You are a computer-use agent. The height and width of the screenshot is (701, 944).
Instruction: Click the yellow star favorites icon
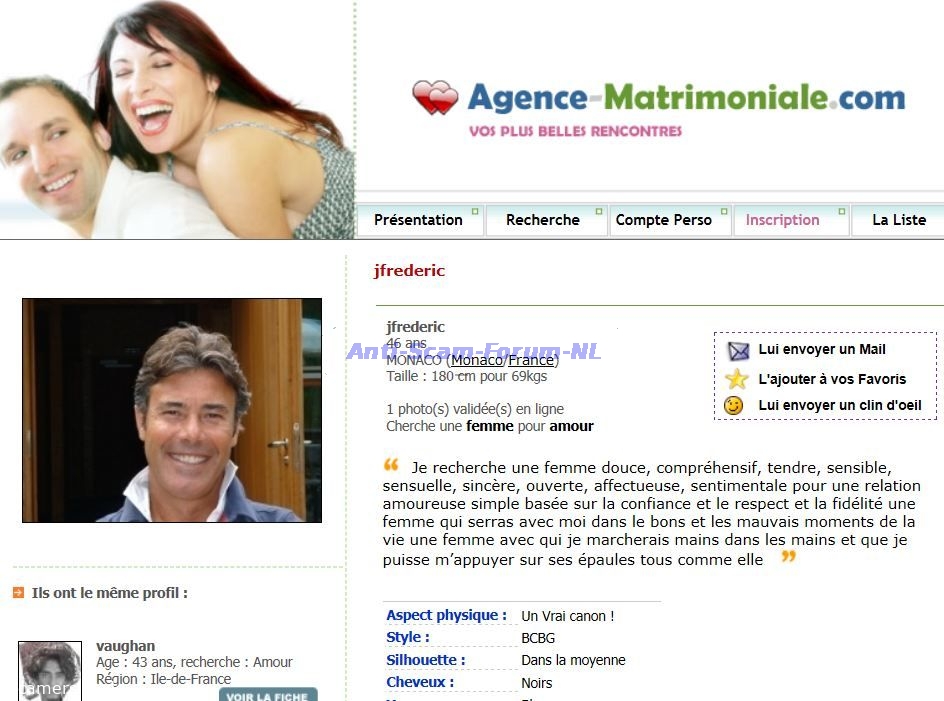pyautogui.click(x=736, y=379)
